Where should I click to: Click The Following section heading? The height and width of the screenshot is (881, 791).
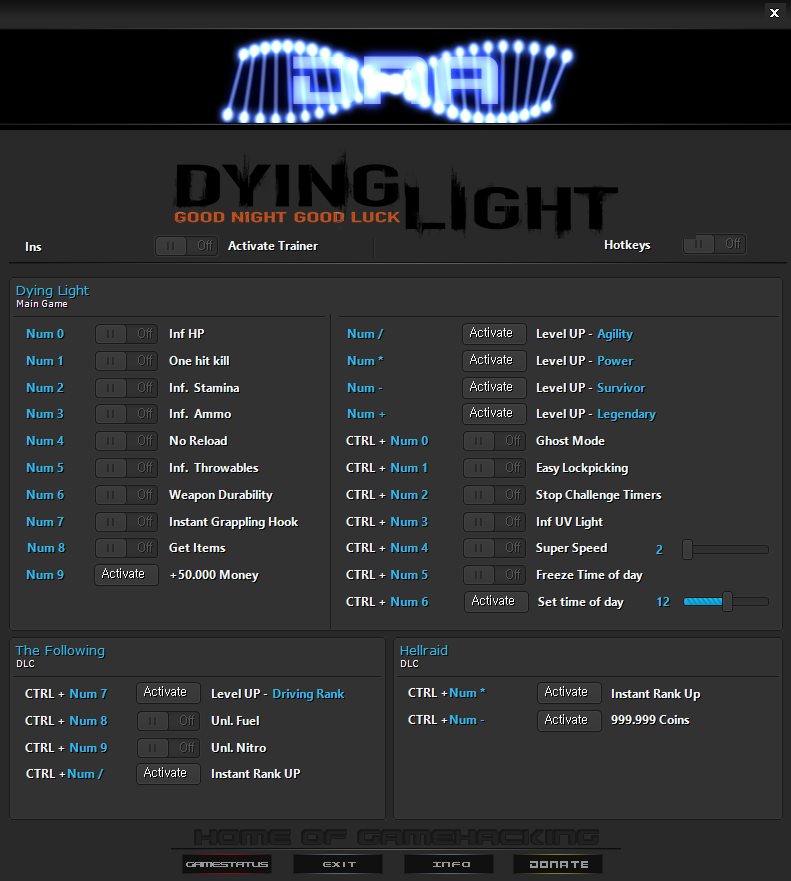(x=60, y=651)
